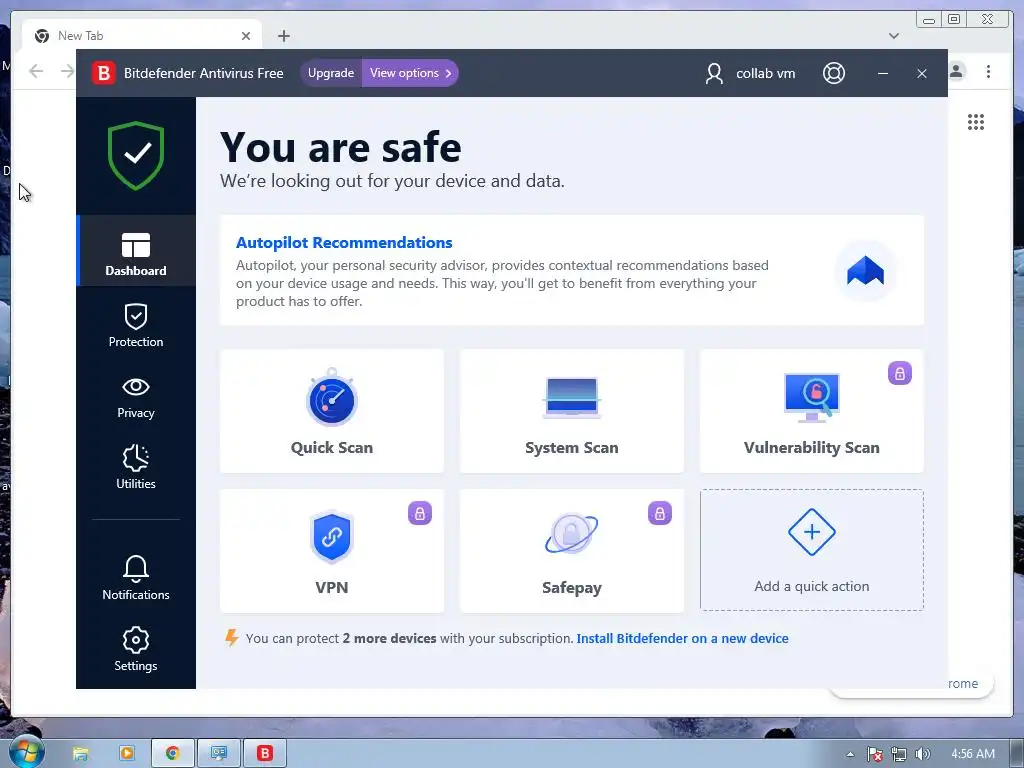Click the 4:56 AM clock
The width and height of the screenshot is (1024, 768).
point(973,754)
